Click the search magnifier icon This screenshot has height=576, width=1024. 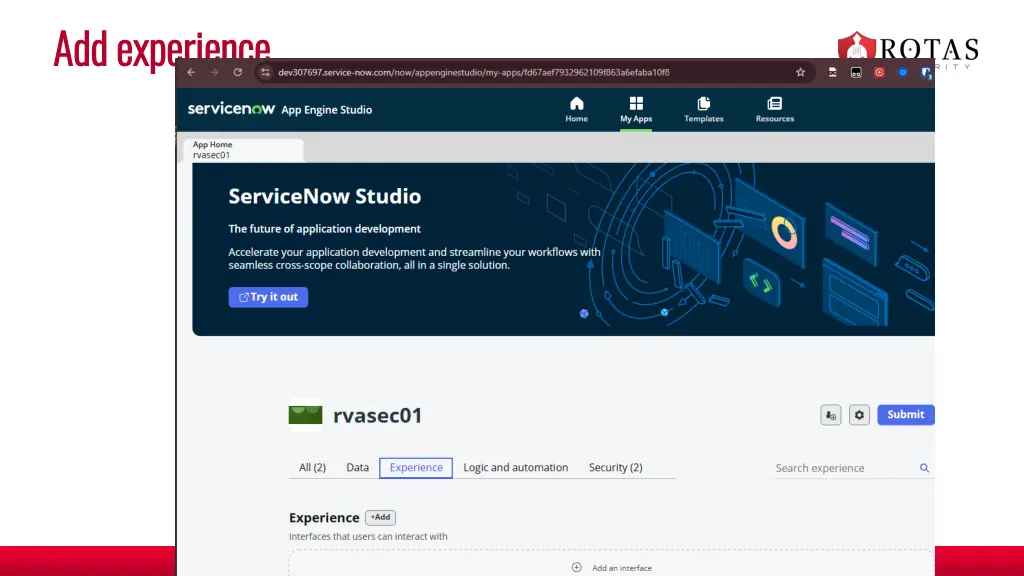coord(924,468)
